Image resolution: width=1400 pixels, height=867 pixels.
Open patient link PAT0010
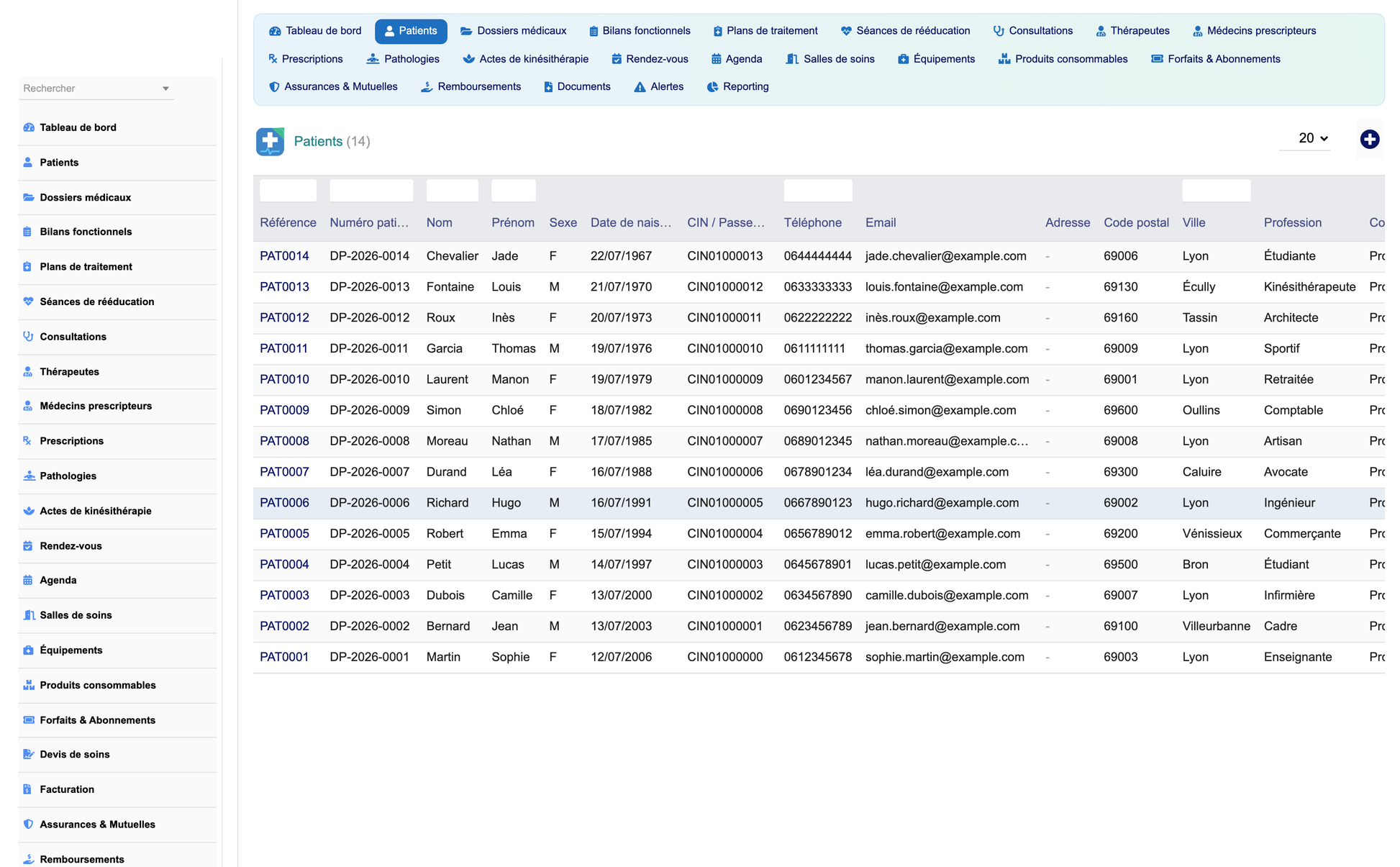click(284, 379)
